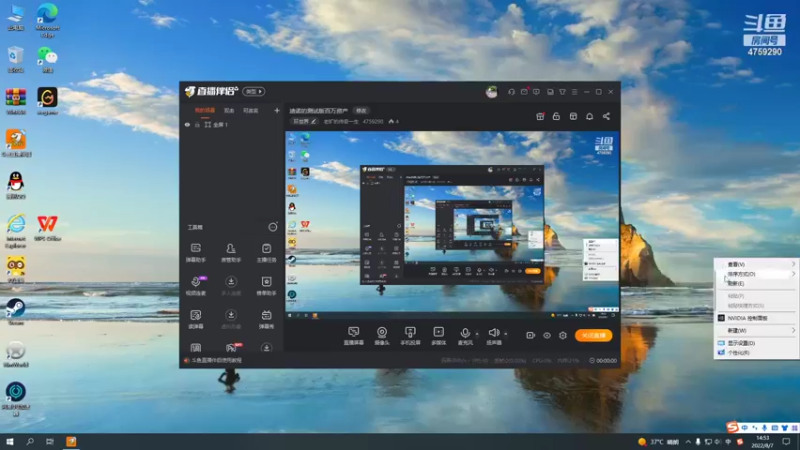Open the hamburger menu in title bar

(574, 92)
